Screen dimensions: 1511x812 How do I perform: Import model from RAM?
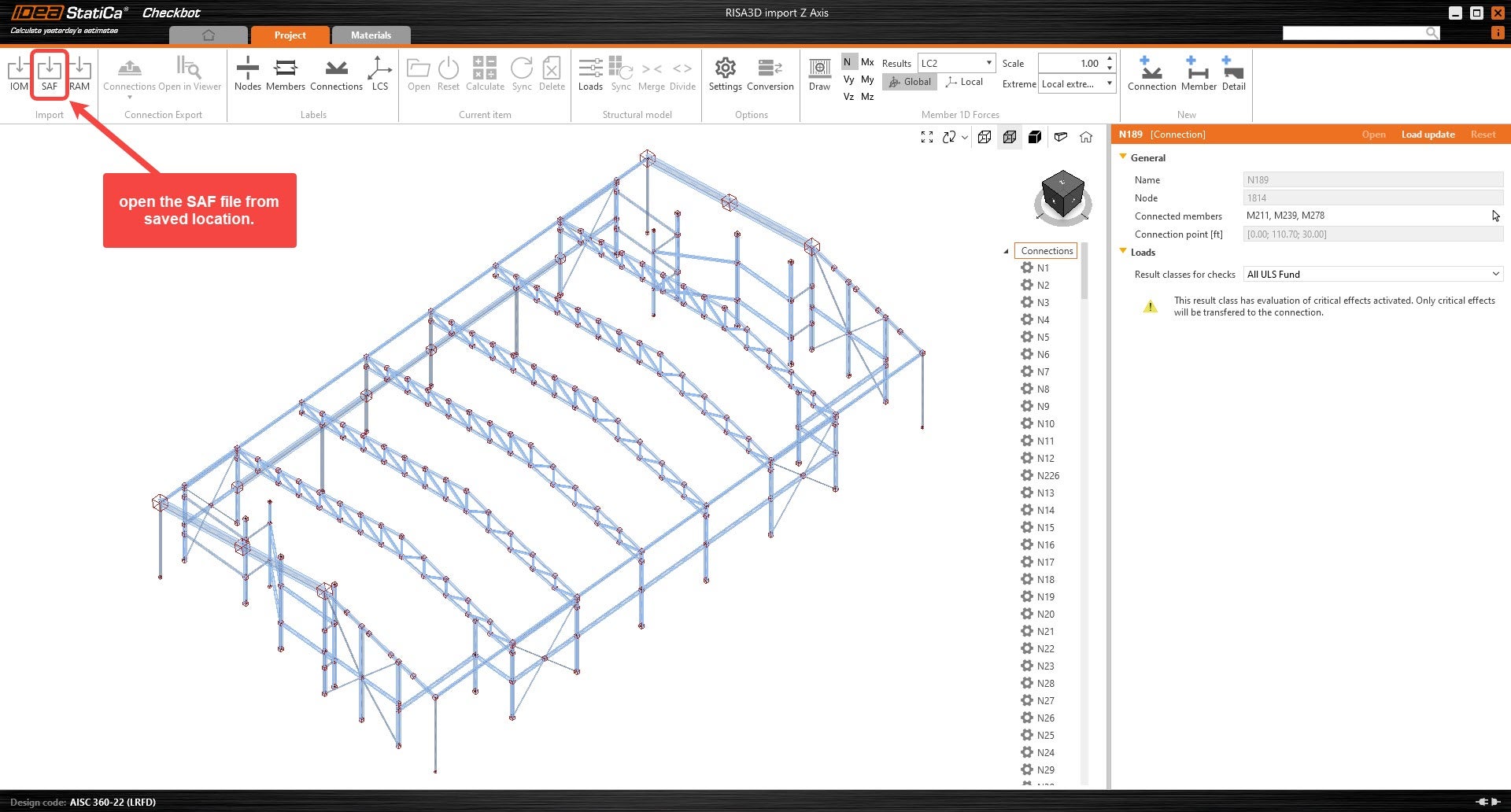79,75
